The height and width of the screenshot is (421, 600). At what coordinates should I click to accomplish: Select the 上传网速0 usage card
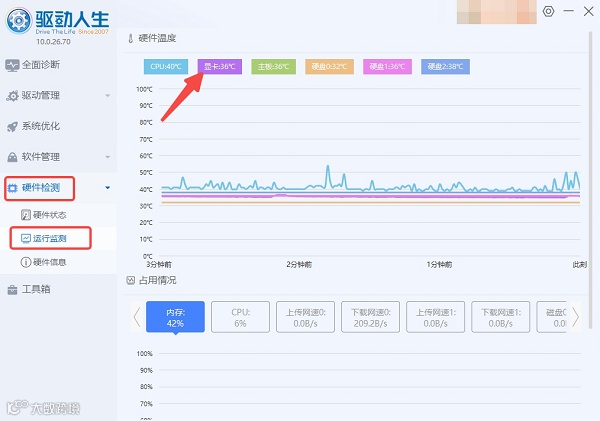click(x=305, y=317)
